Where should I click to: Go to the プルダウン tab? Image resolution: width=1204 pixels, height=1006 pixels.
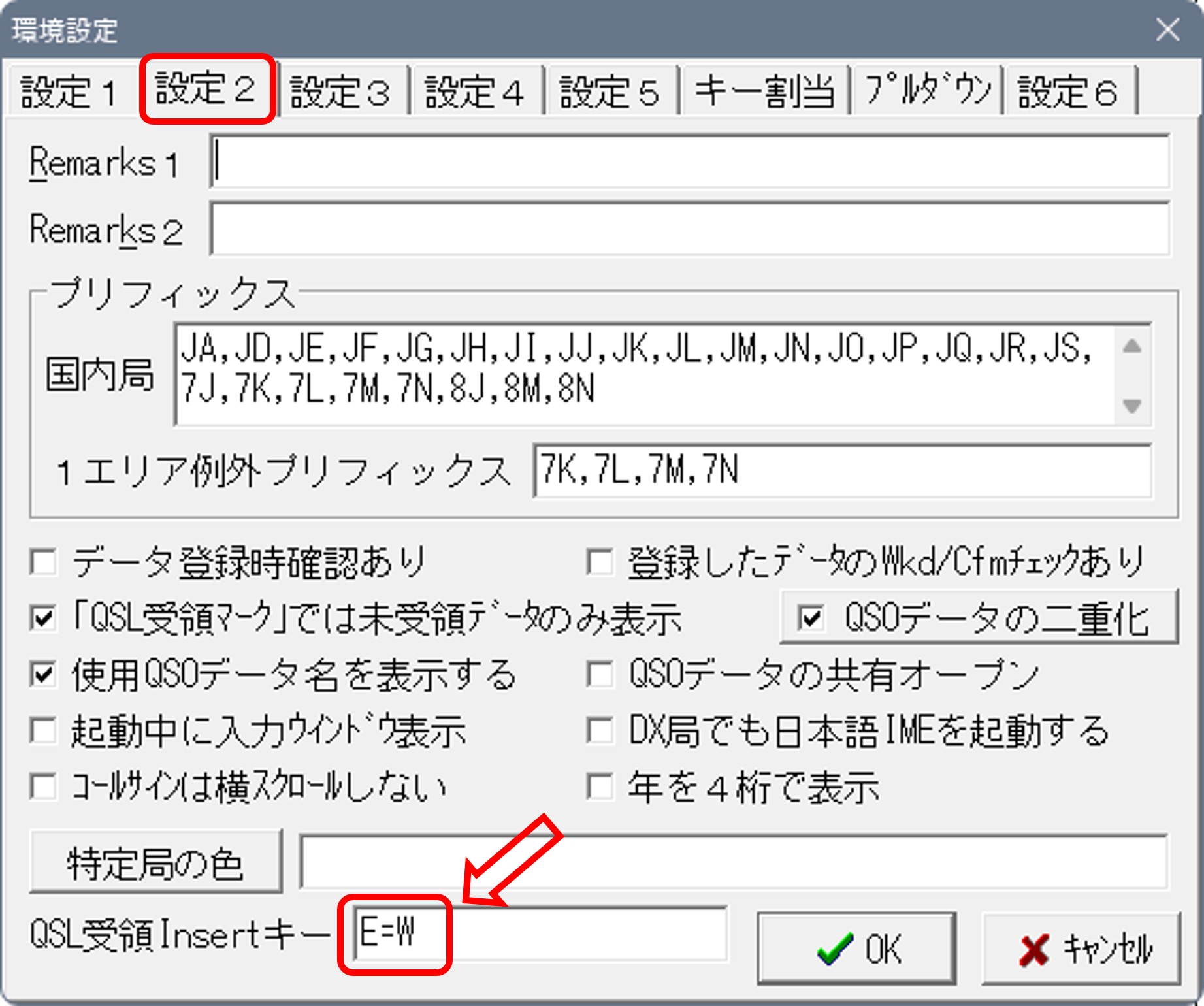pos(927,91)
